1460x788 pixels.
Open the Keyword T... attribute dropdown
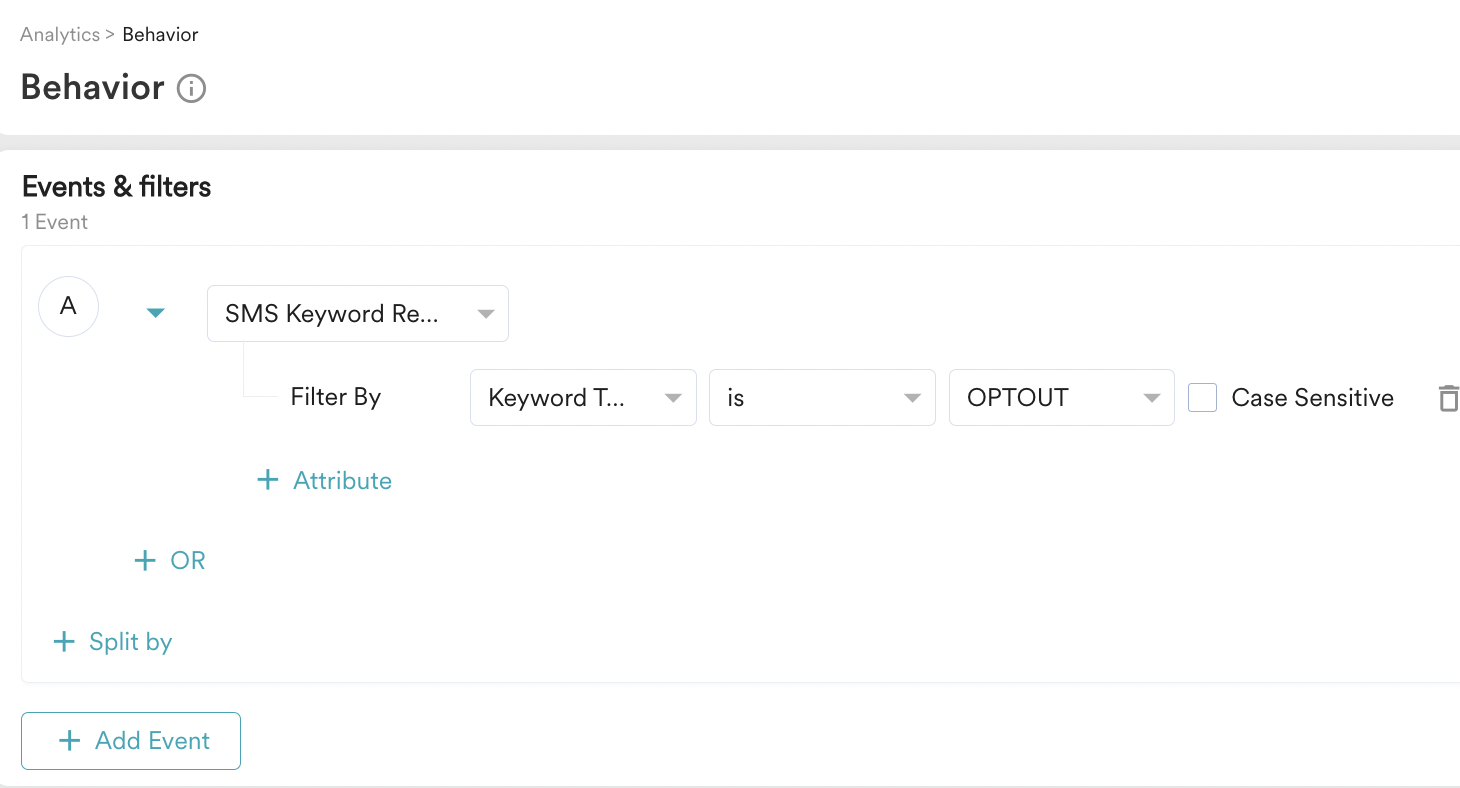coord(583,398)
